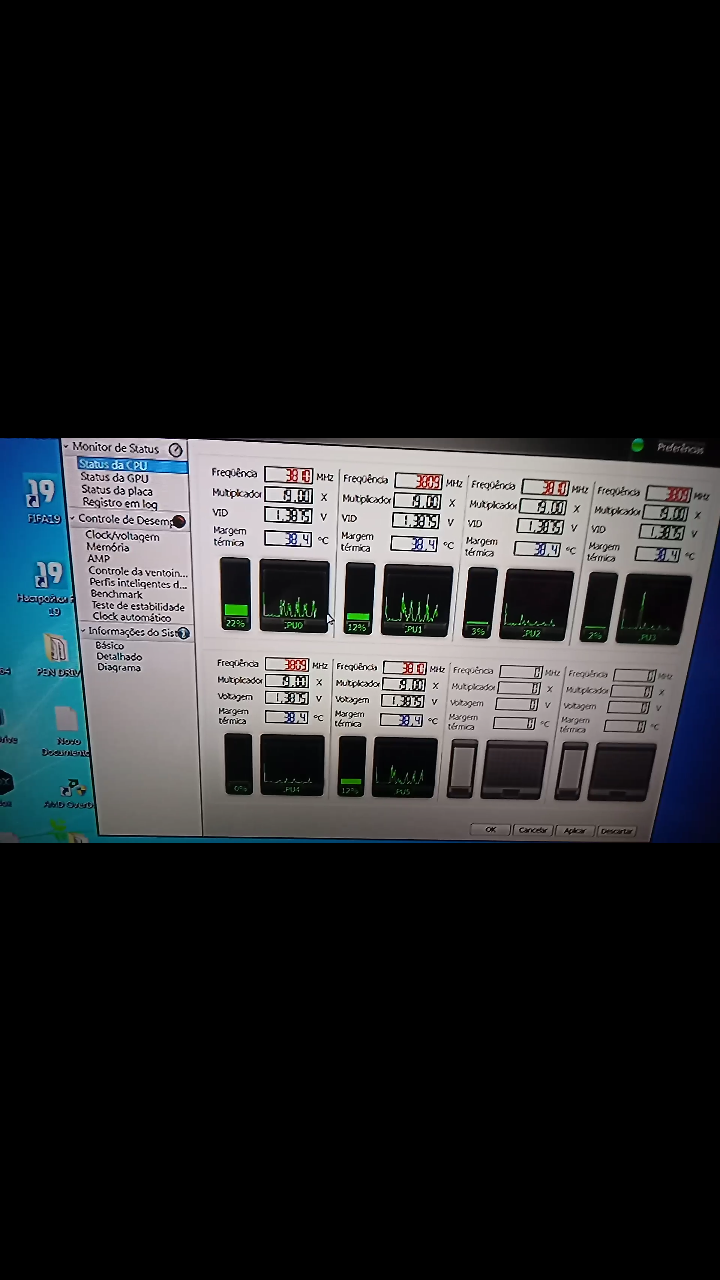Screen dimensions: 720x1280
Task: Click the 0% load bar for CPU4
Action: click(x=238, y=764)
